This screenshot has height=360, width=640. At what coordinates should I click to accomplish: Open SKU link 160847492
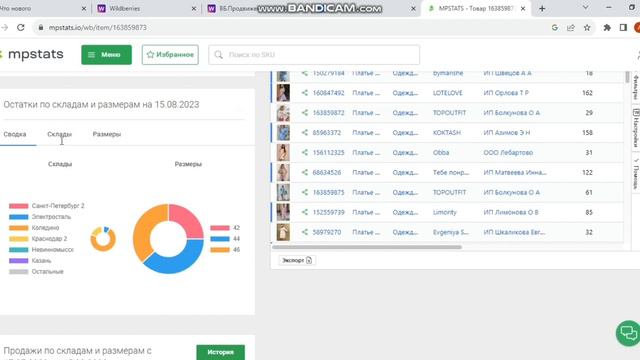(328, 93)
